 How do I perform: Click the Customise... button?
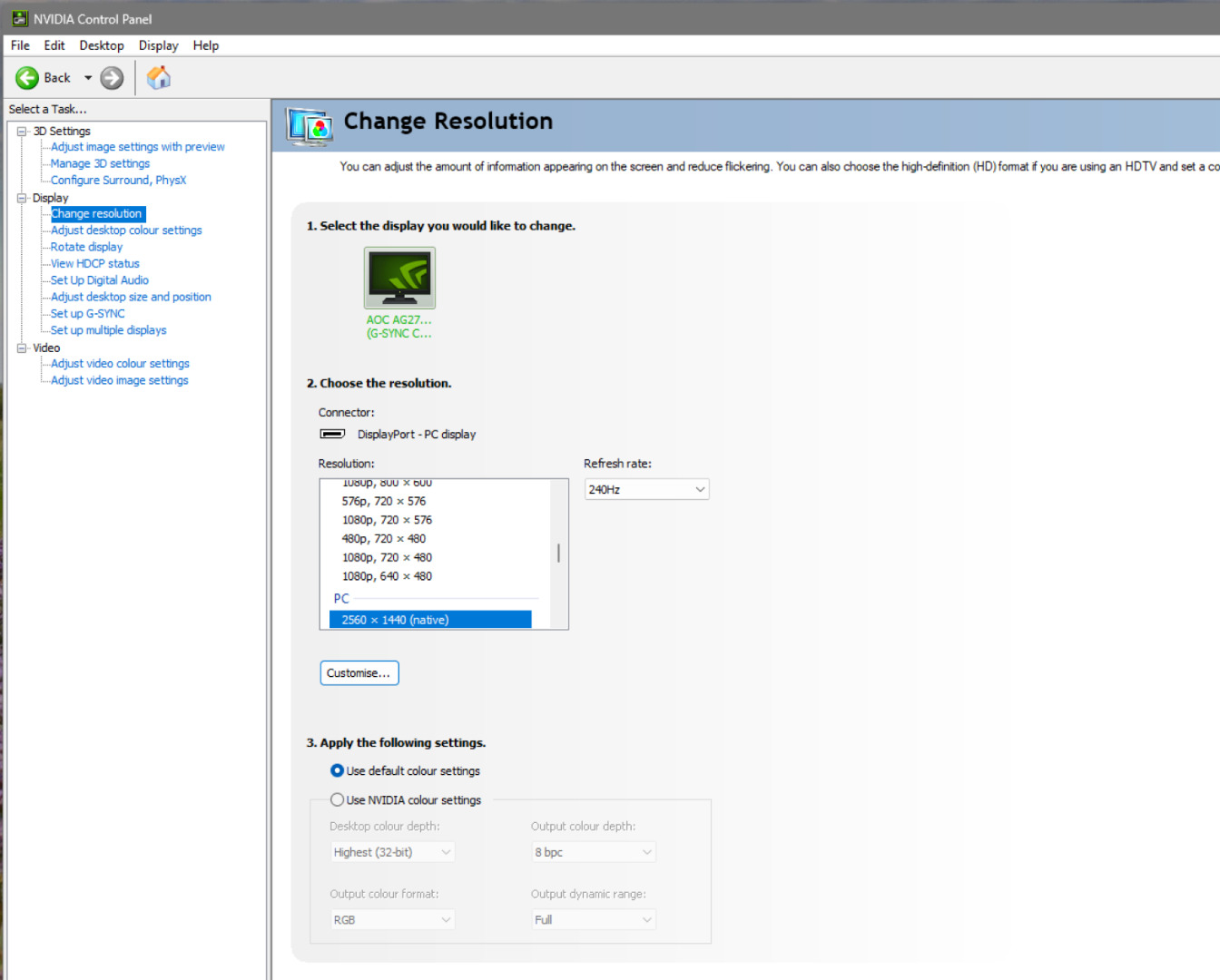359,673
